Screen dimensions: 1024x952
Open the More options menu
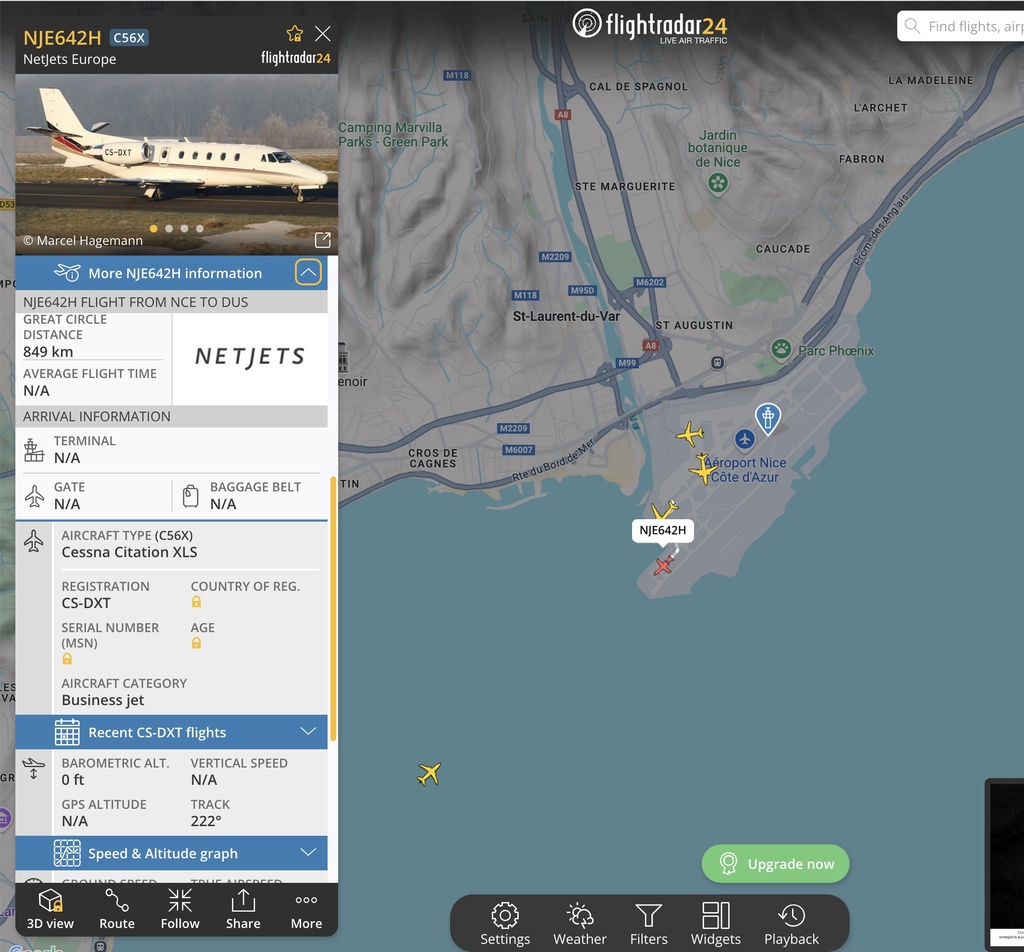pyautogui.click(x=306, y=910)
